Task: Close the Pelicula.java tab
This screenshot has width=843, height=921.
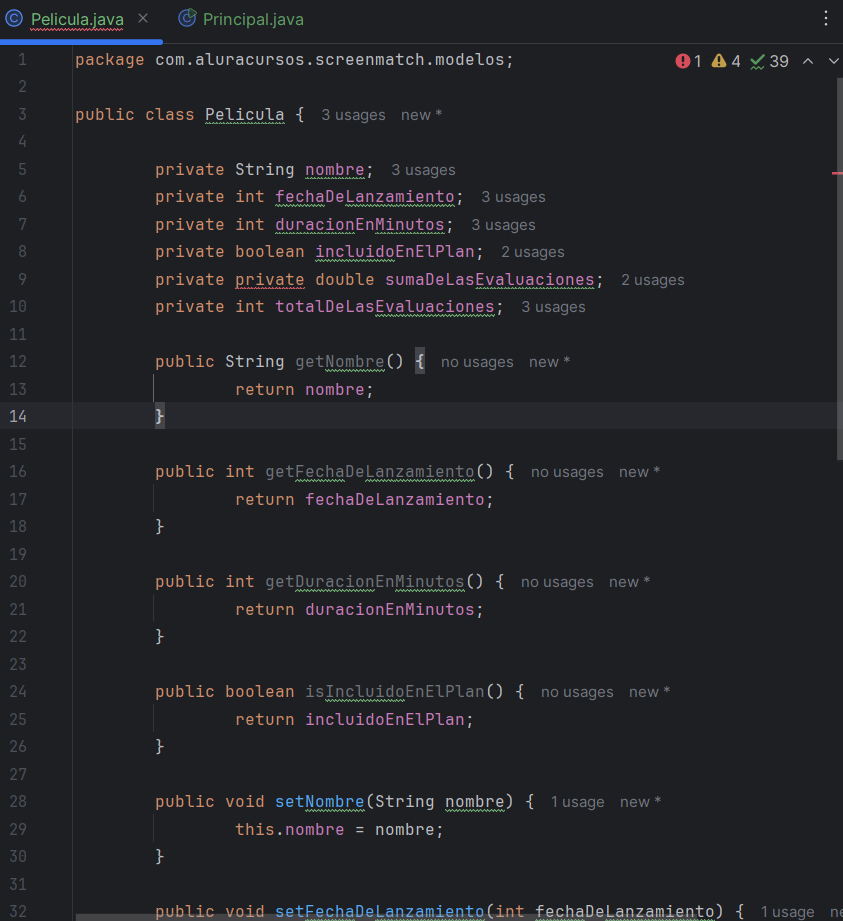Action: (143, 19)
